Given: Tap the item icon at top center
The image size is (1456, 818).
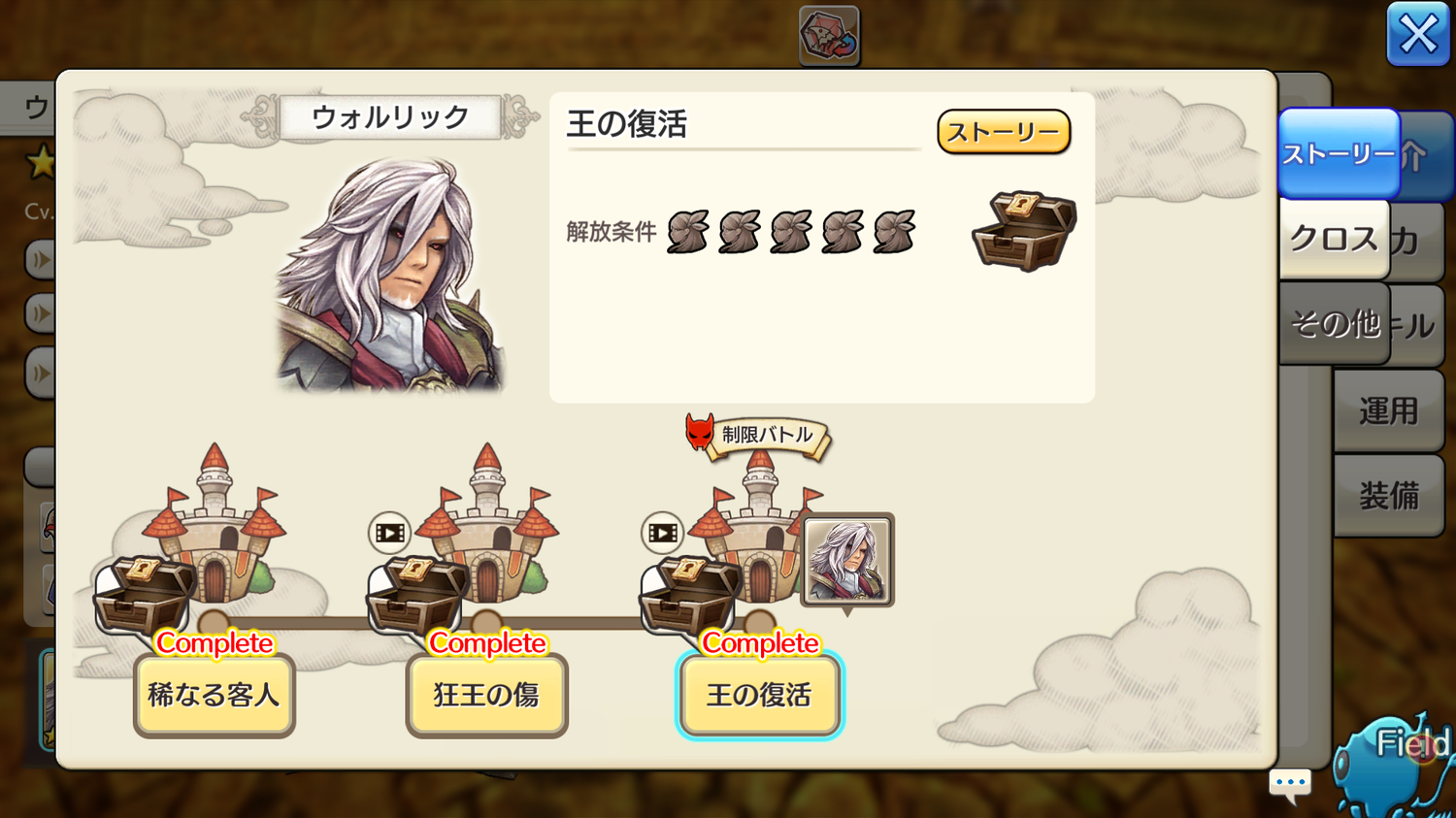Looking at the screenshot, I should pyautogui.click(x=829, y=36).
